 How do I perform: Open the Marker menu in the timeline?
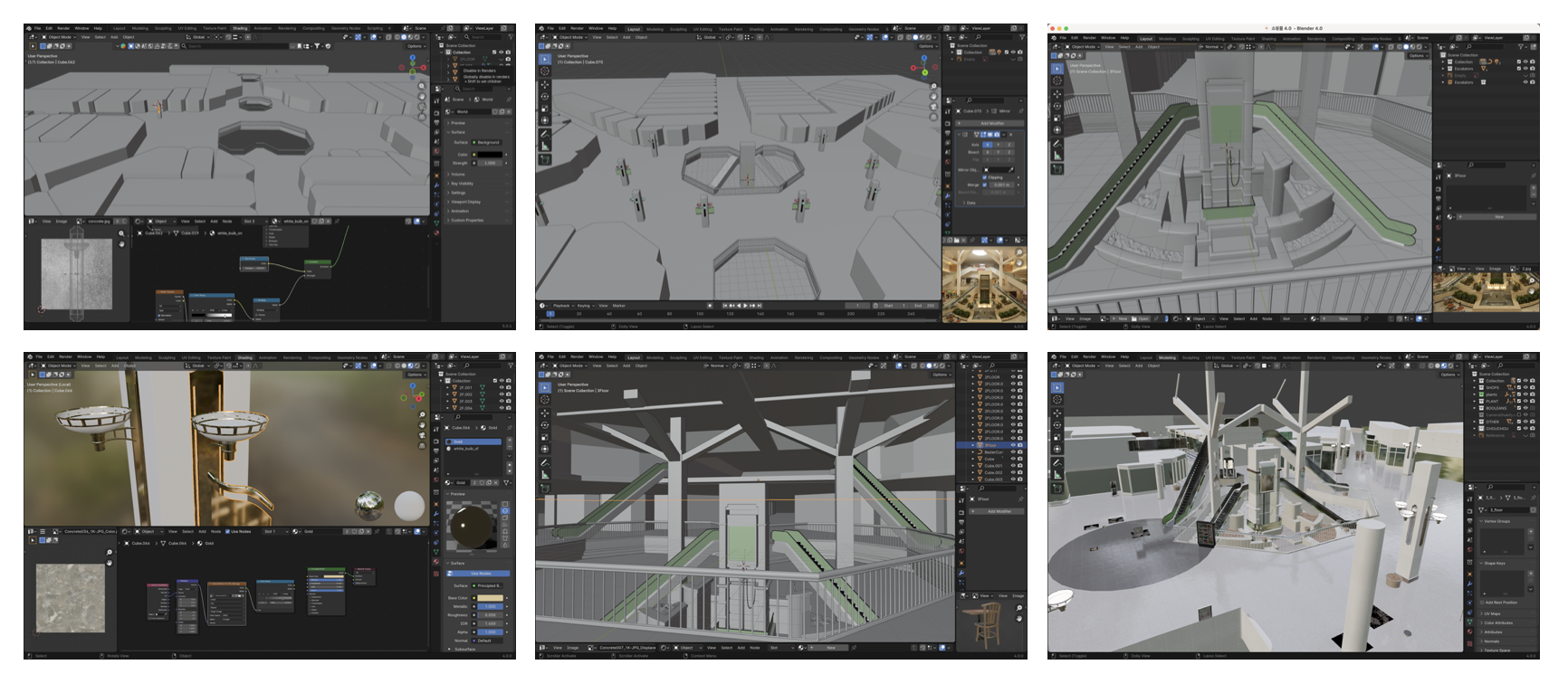click(x=619, y=306)
